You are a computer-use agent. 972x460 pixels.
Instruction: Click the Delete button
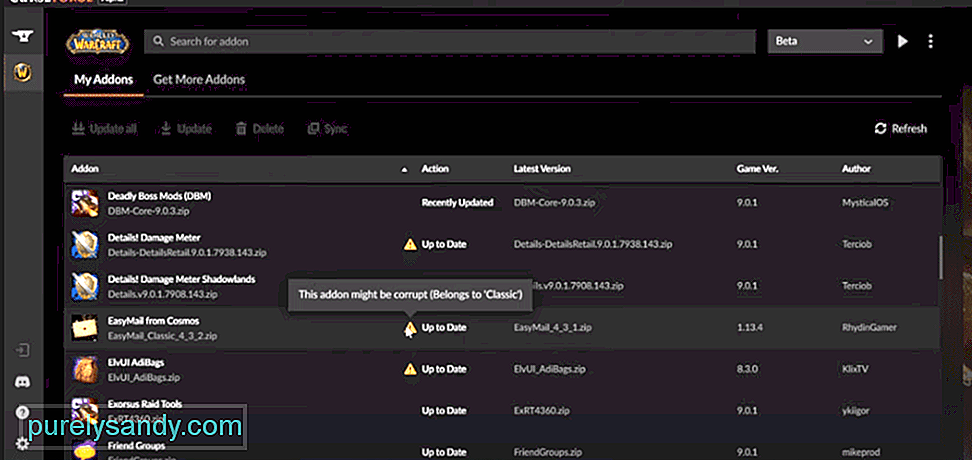tap(260, 129)
